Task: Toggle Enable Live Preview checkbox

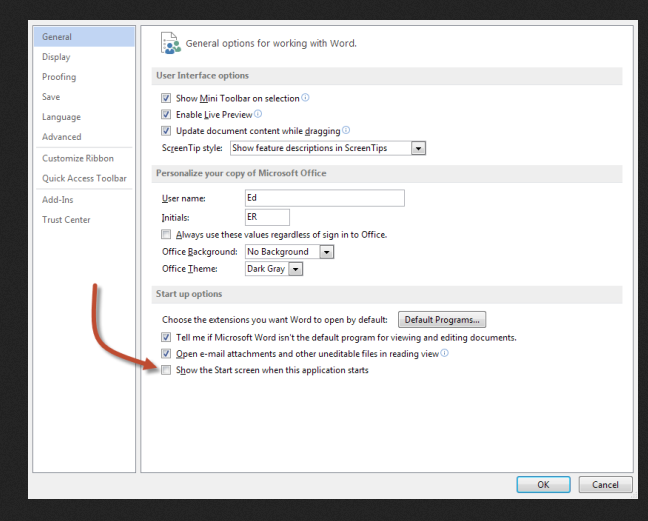Action: pyautogui.click(x=166, y=114)
